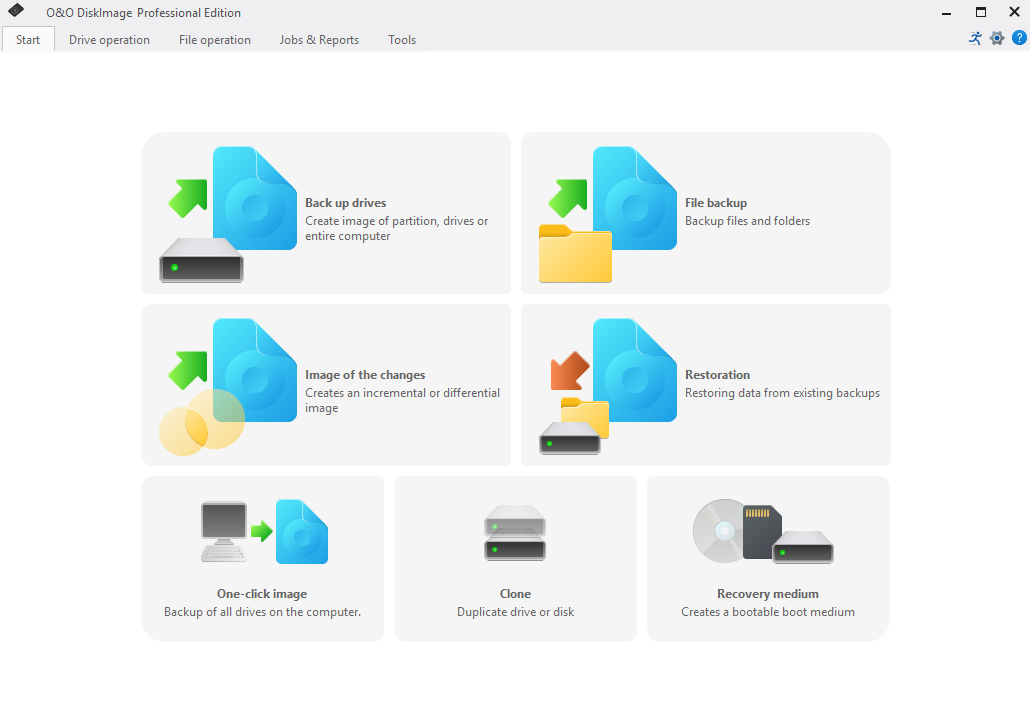1030x722 pixels.
Task: Maximize the O&O DiskImage window
Action: tap(981, 12)
